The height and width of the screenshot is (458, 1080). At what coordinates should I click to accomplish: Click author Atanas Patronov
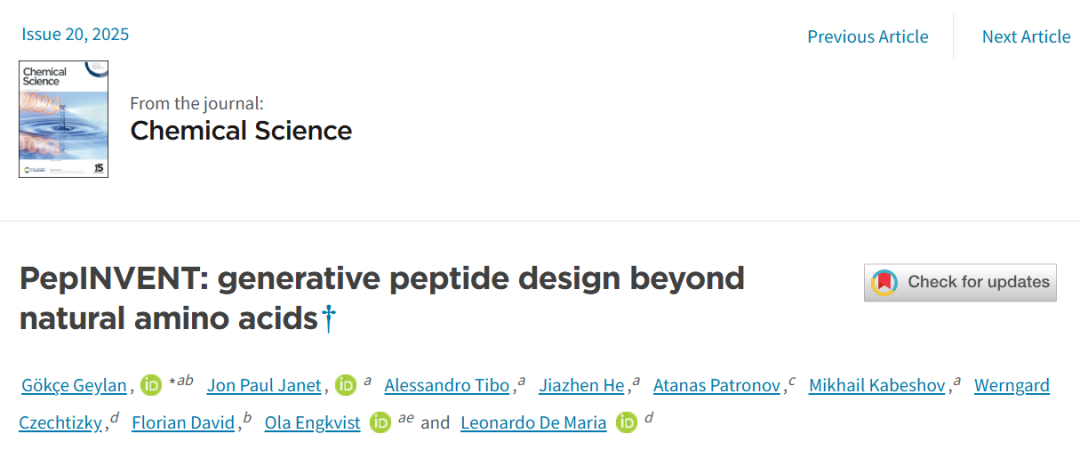pyautogui.click(x=716, y=386)
